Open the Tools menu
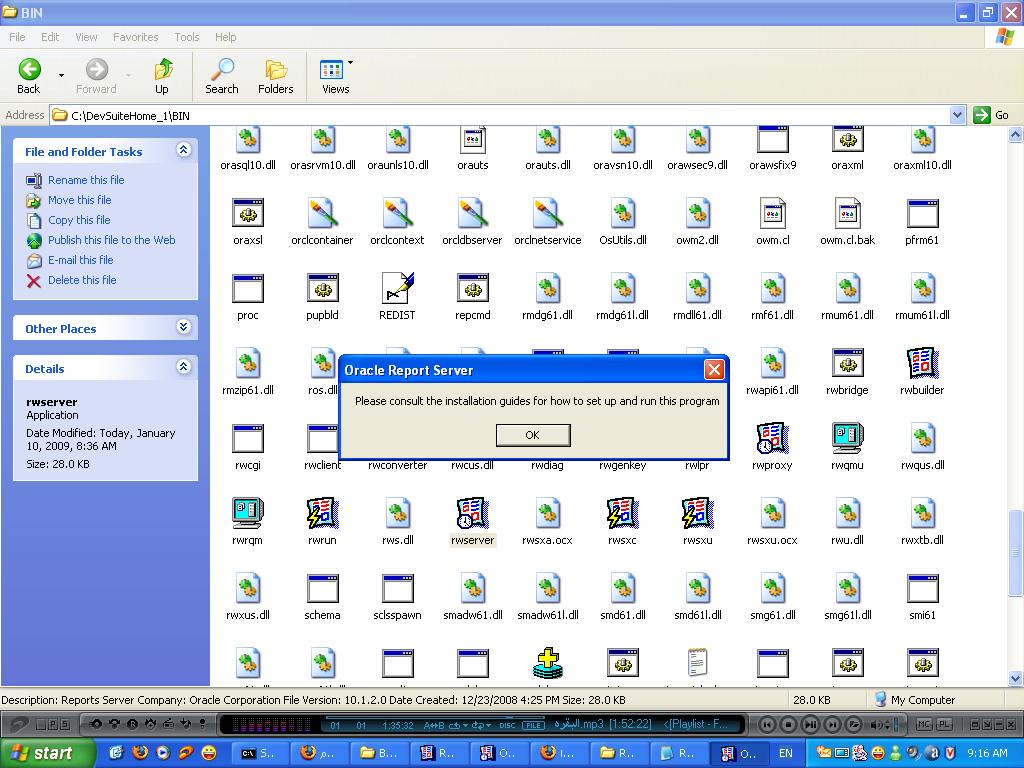Screen dimensions: 1024x768 point(187,37)
